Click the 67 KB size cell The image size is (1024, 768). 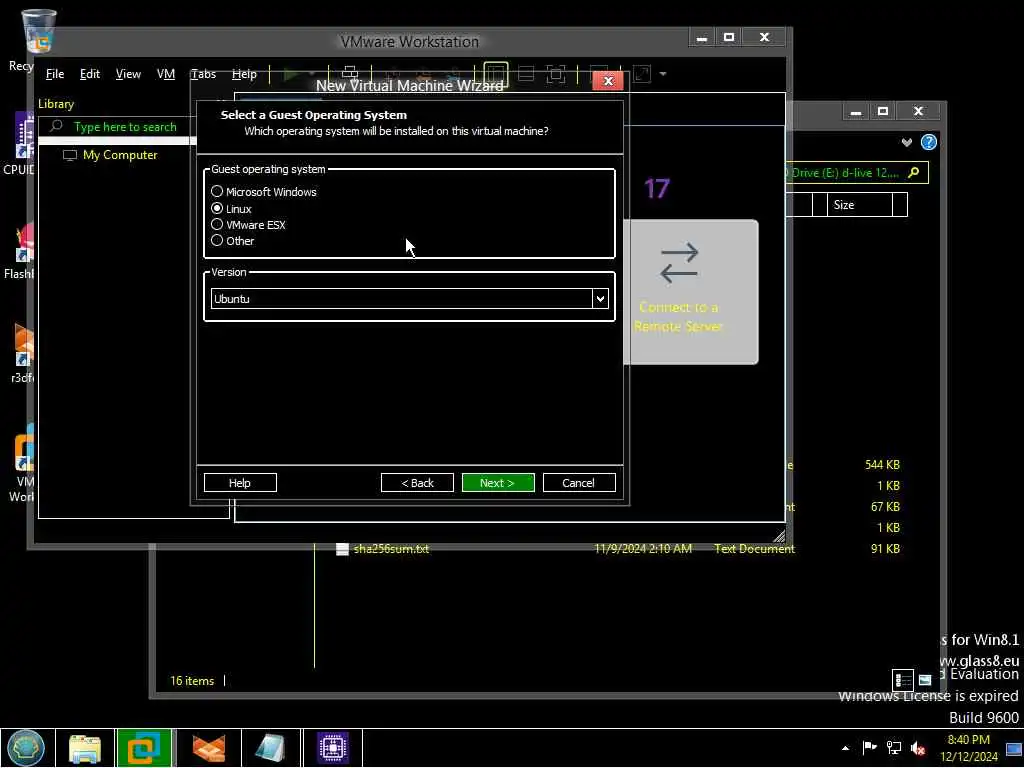click(885, 507)
